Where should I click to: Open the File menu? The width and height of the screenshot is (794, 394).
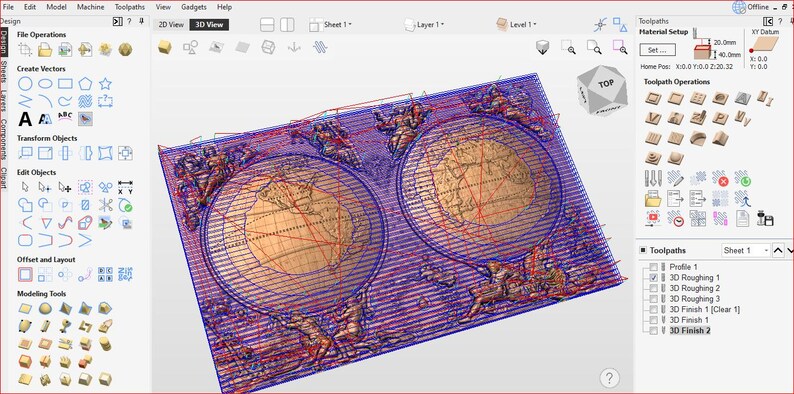(8, 7)
